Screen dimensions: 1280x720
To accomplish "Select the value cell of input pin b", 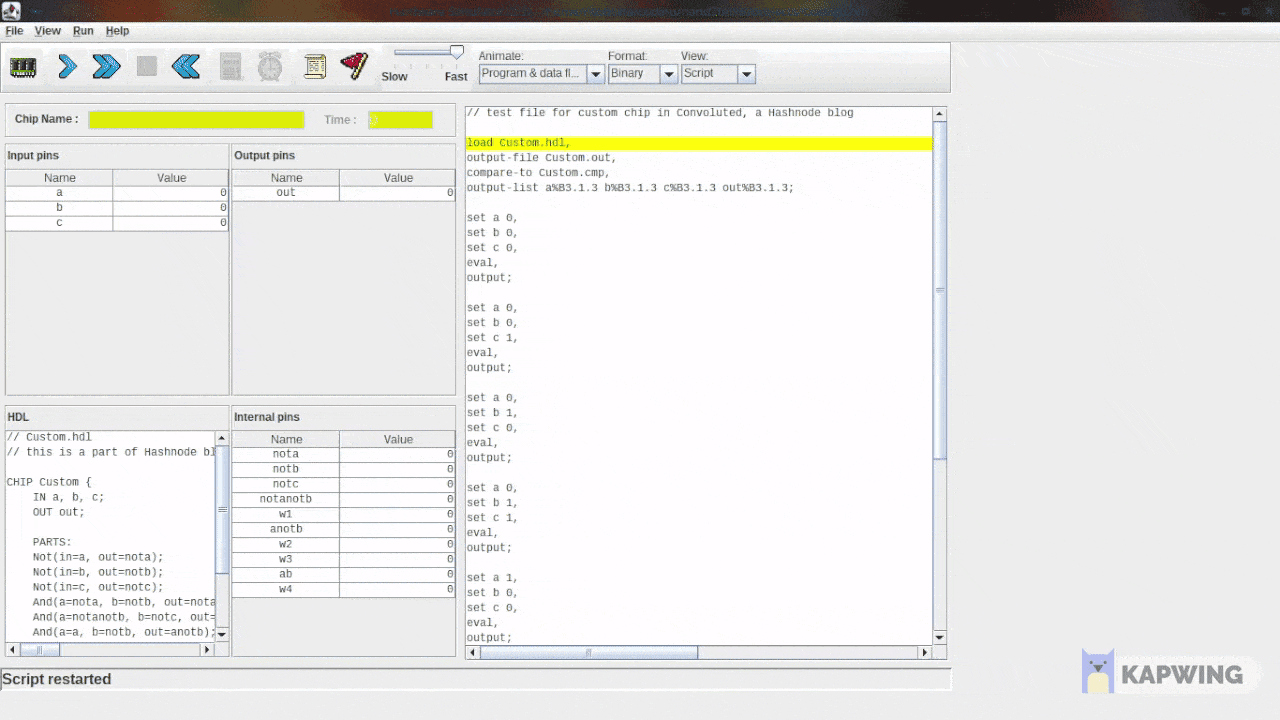I will (x=170, y=208).
